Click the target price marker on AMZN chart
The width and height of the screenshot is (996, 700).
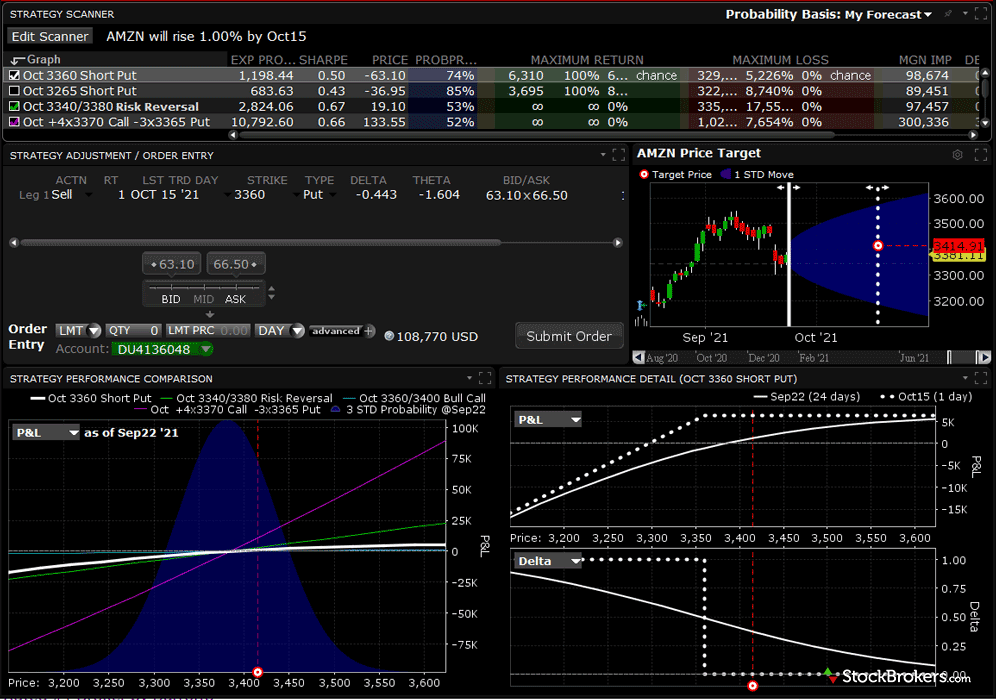click(878, 245)
